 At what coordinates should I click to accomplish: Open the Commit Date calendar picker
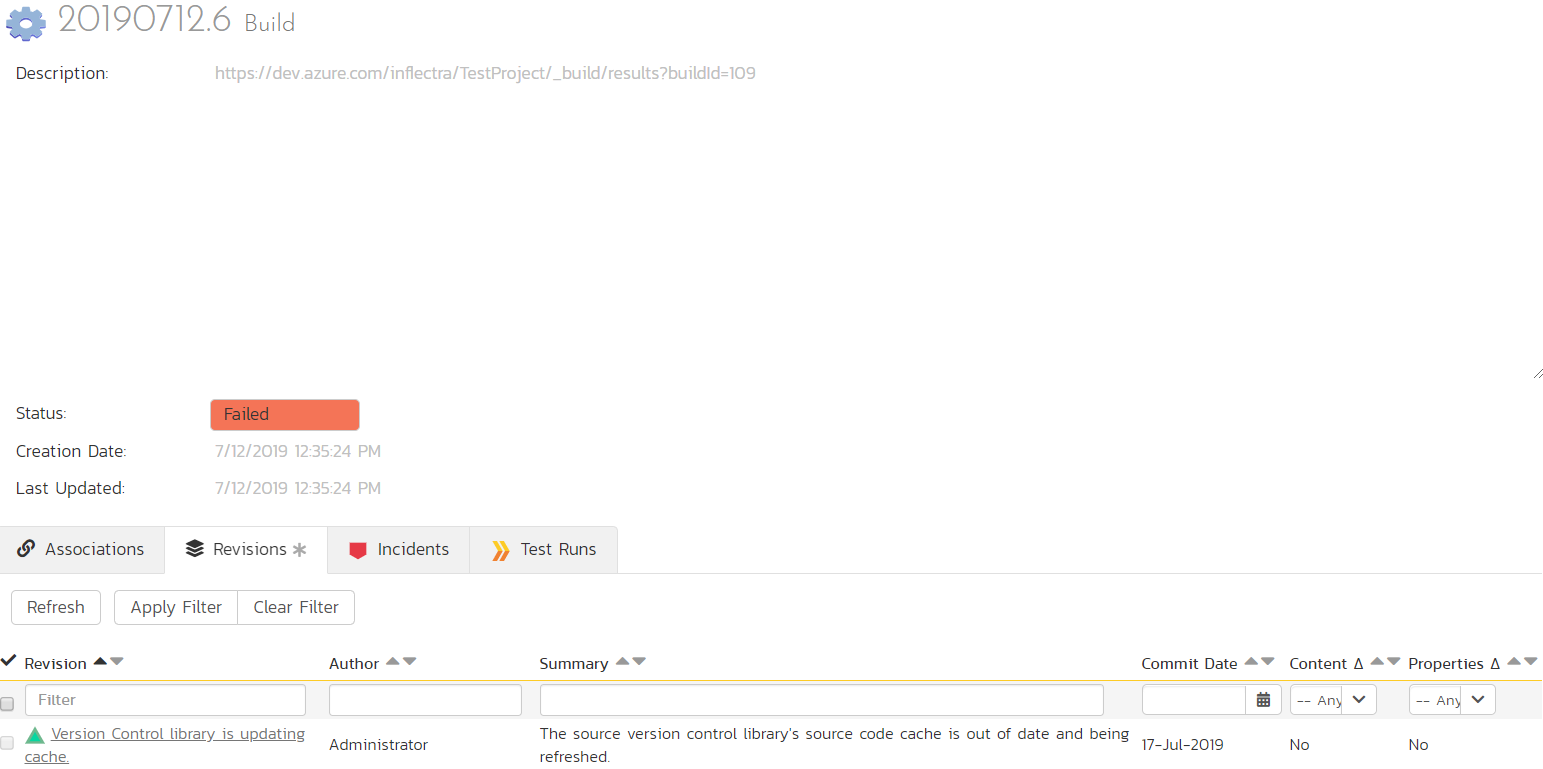1263,700
